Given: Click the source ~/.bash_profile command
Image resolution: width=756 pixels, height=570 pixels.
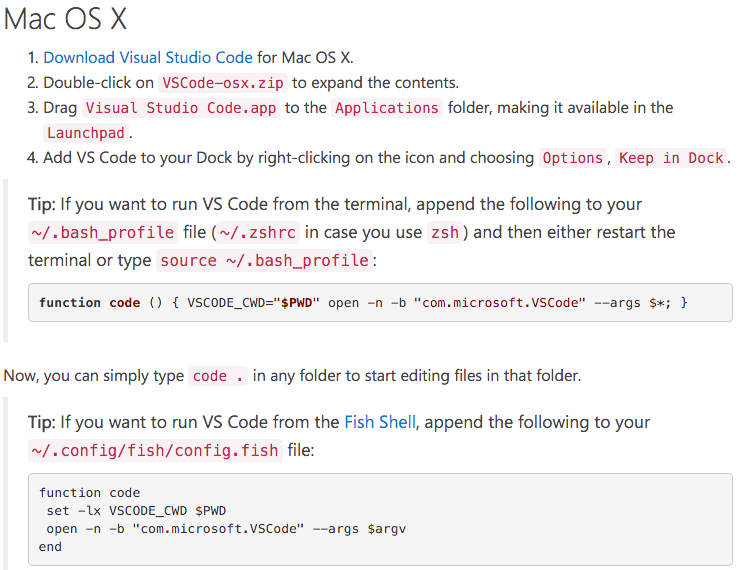Looking at the screenshot, I should pos(264,260).
